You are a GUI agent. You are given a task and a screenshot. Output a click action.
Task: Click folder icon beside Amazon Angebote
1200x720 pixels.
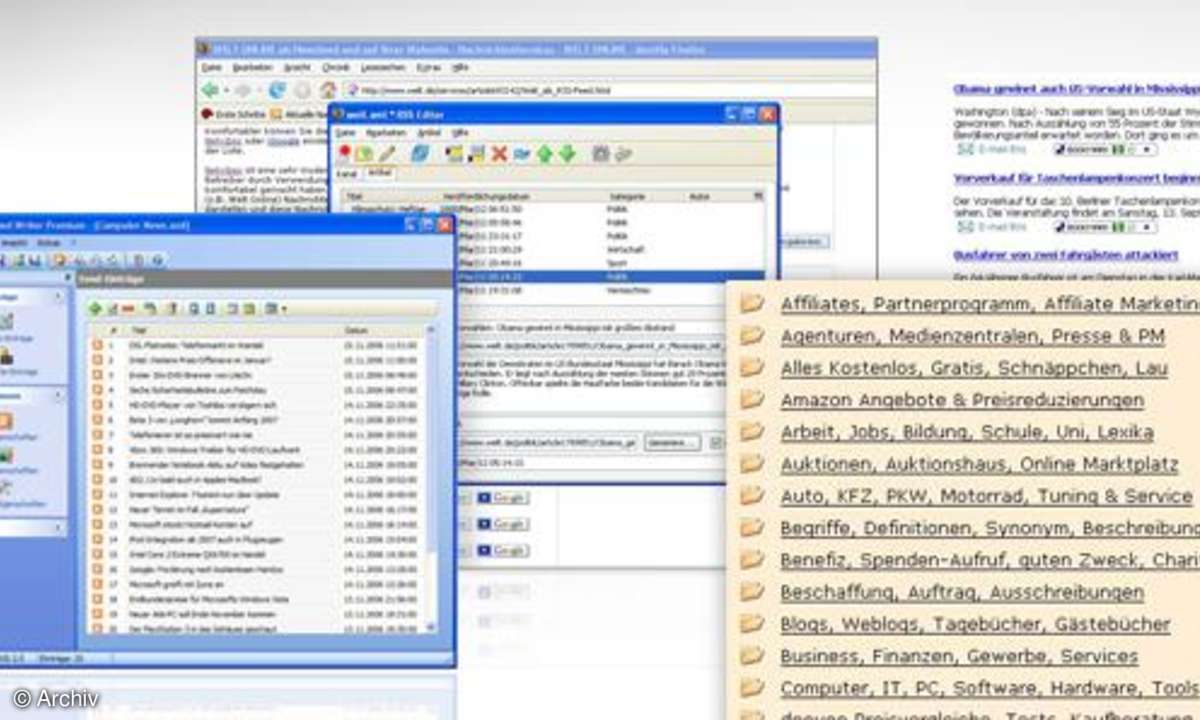pyautogui.click(x=752, y=399)
